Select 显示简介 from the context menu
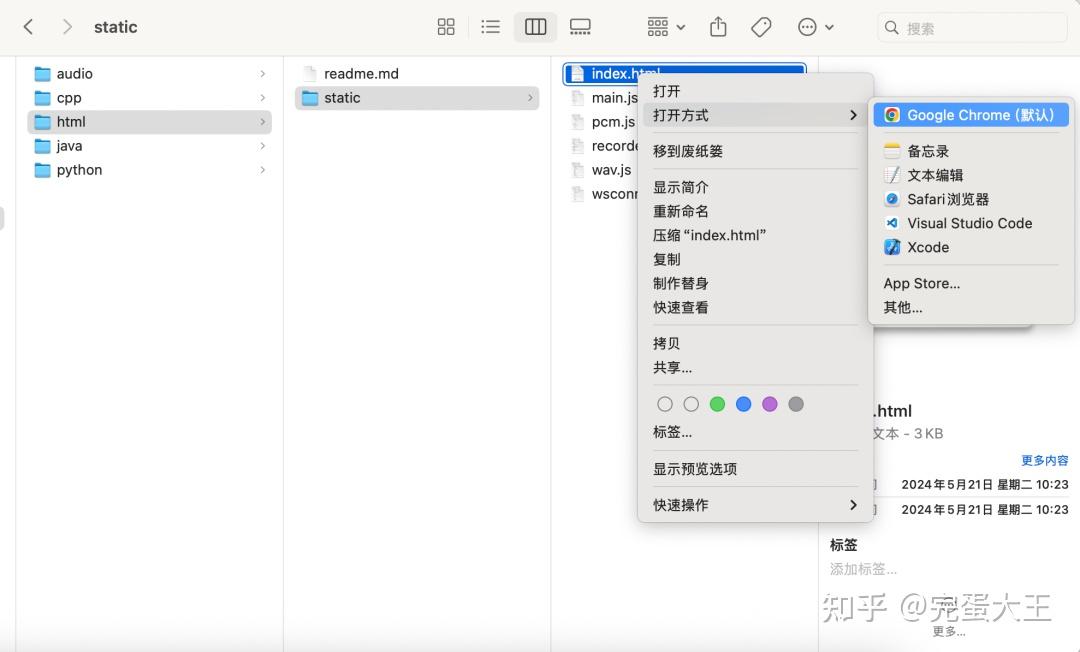The height and width of the screenshot is (652, 1080). (681, 186)
